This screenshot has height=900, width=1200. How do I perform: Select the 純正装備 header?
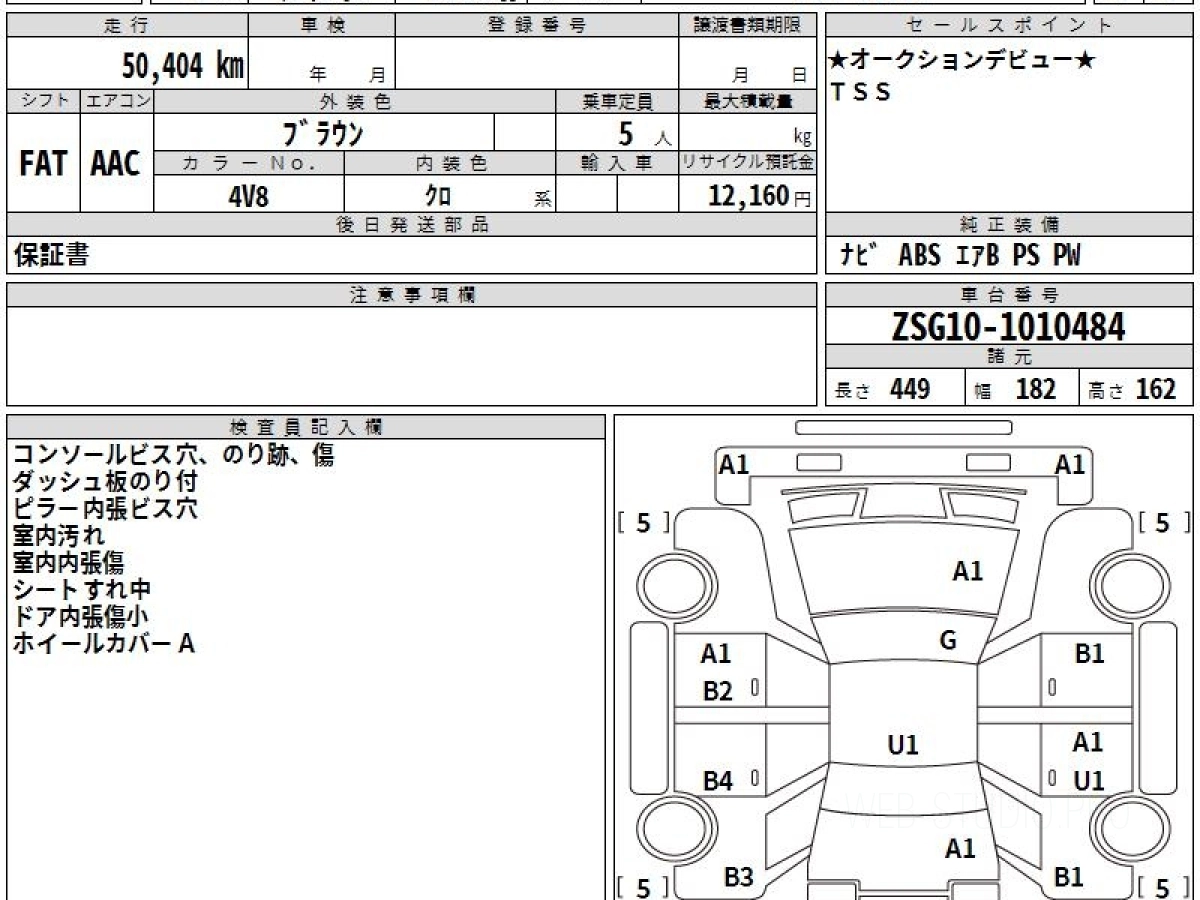click(1010, 225)
